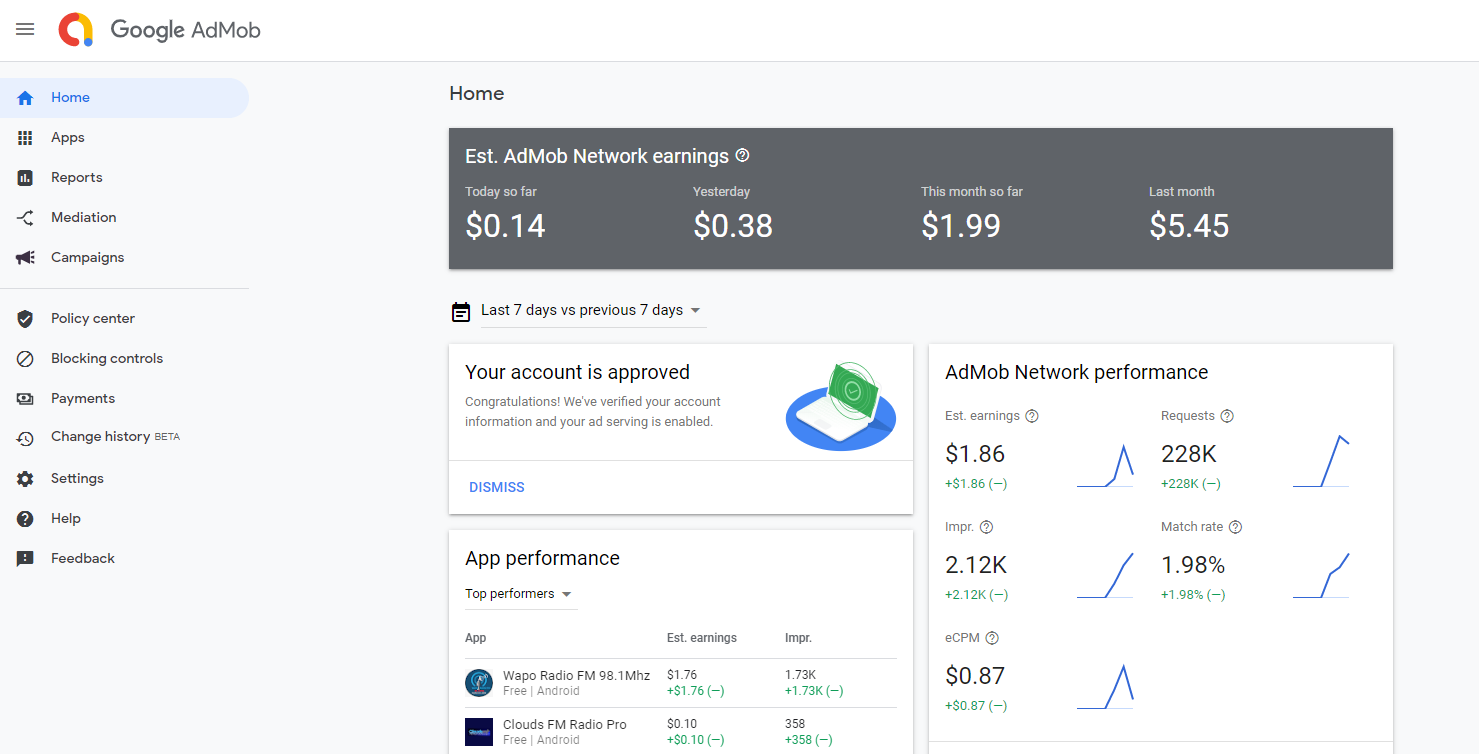Open Payments in the sidebar
The image size is (1479, 754).
[x=83, y=399]
